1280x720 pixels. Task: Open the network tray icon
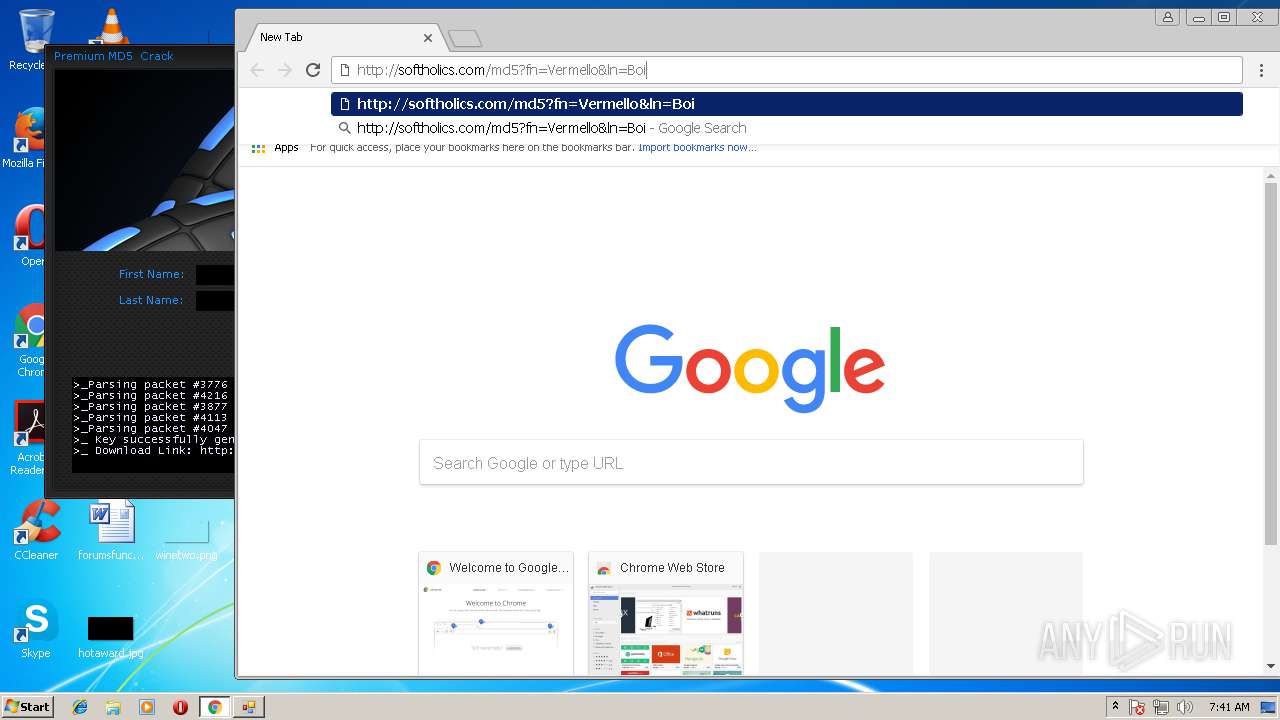pyautogui.click(x=1161, y=707)
